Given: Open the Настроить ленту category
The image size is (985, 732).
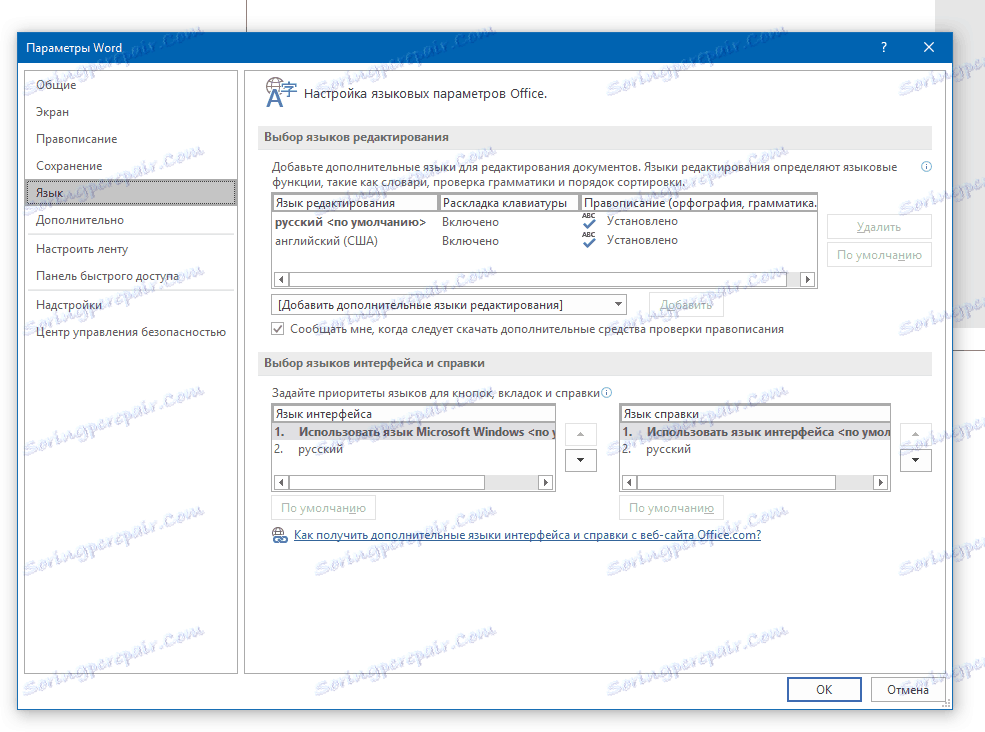Looking at the screenshot, I should tap(131, 249).
